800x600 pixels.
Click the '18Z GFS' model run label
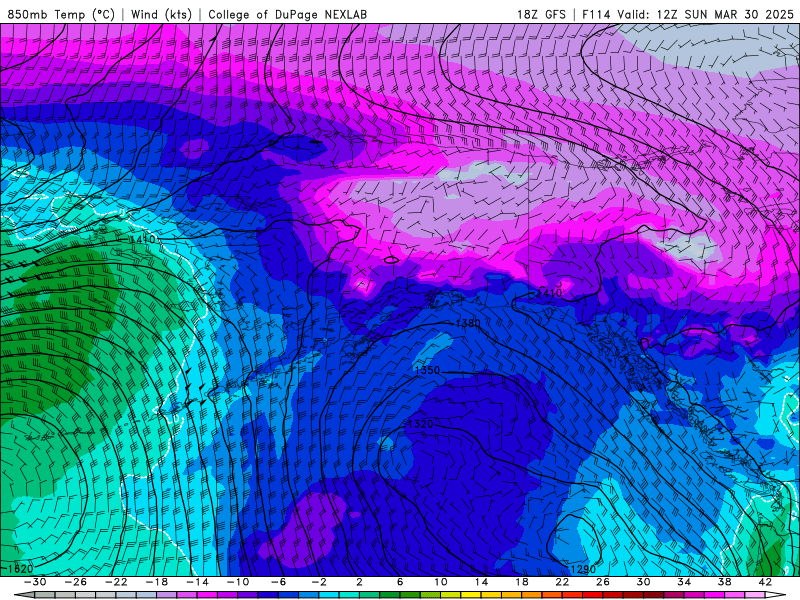point(541,15)
